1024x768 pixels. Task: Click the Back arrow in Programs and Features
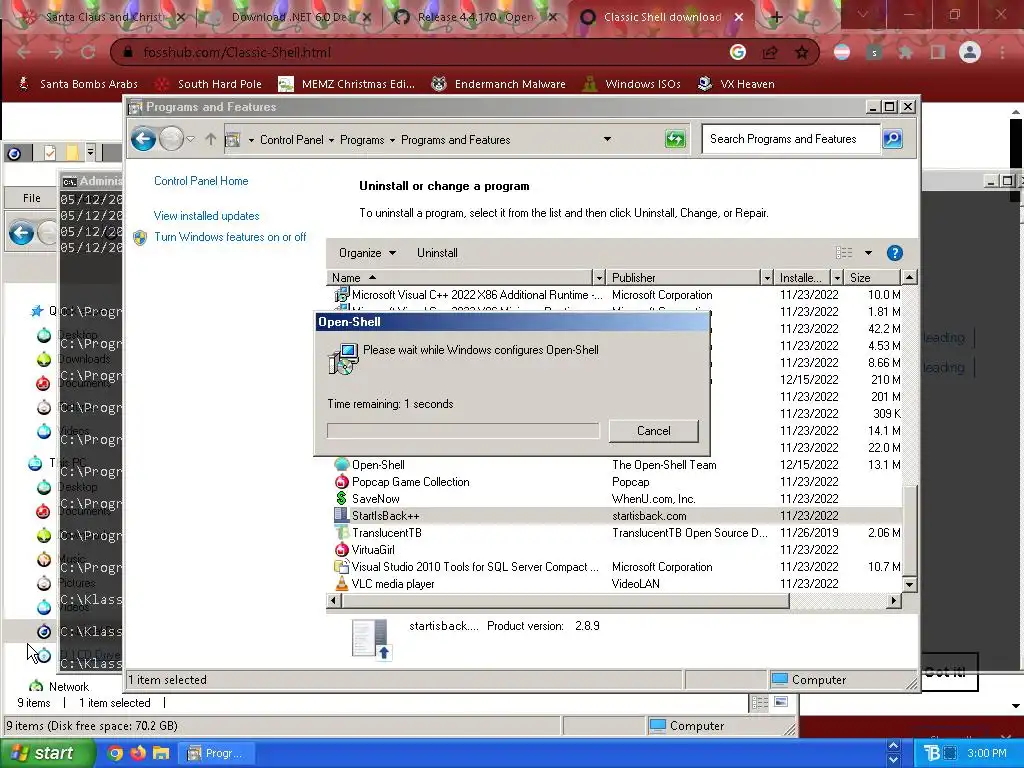click(x=143, y=139)
